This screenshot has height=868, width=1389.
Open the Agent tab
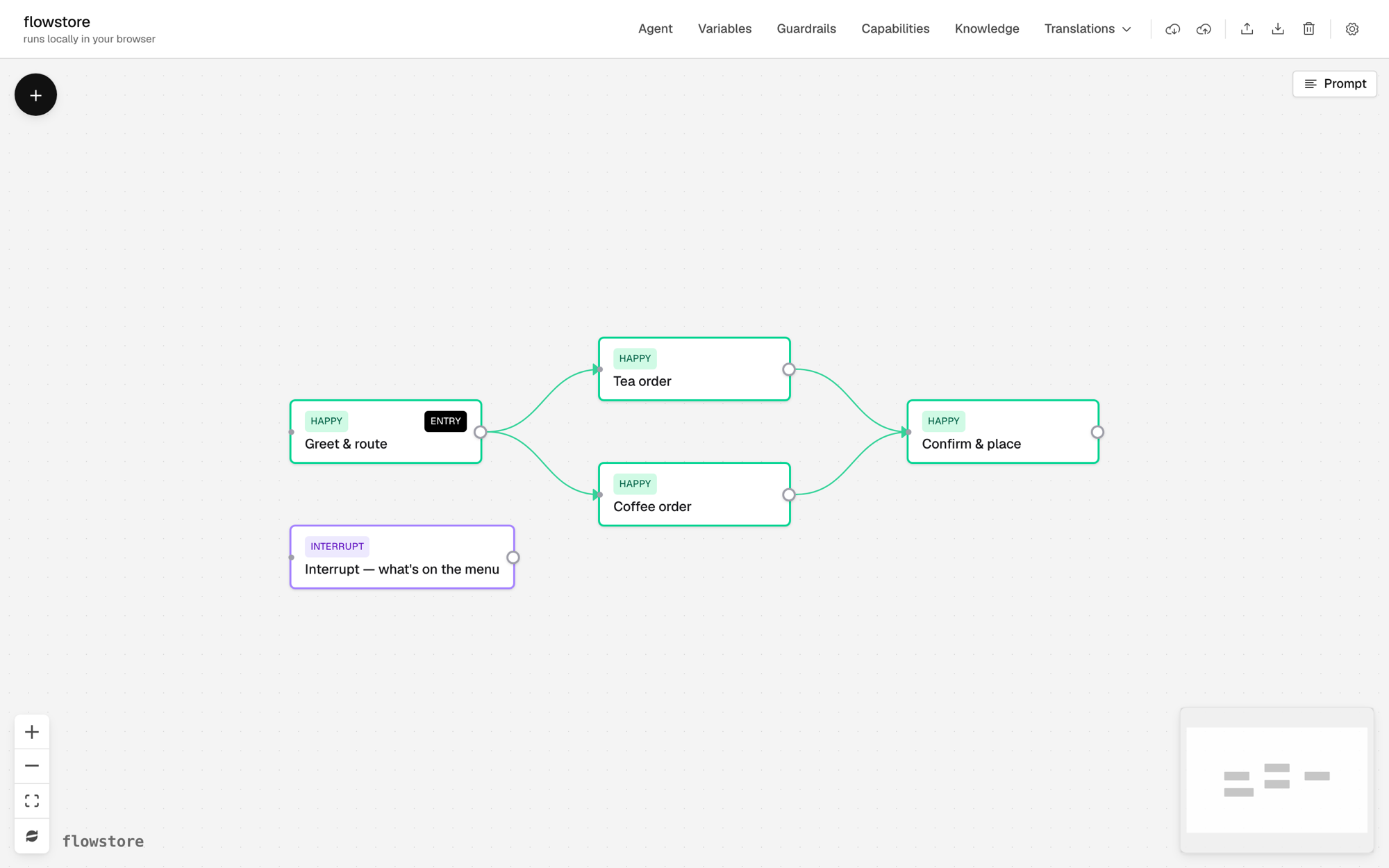(x=655, y=29)
